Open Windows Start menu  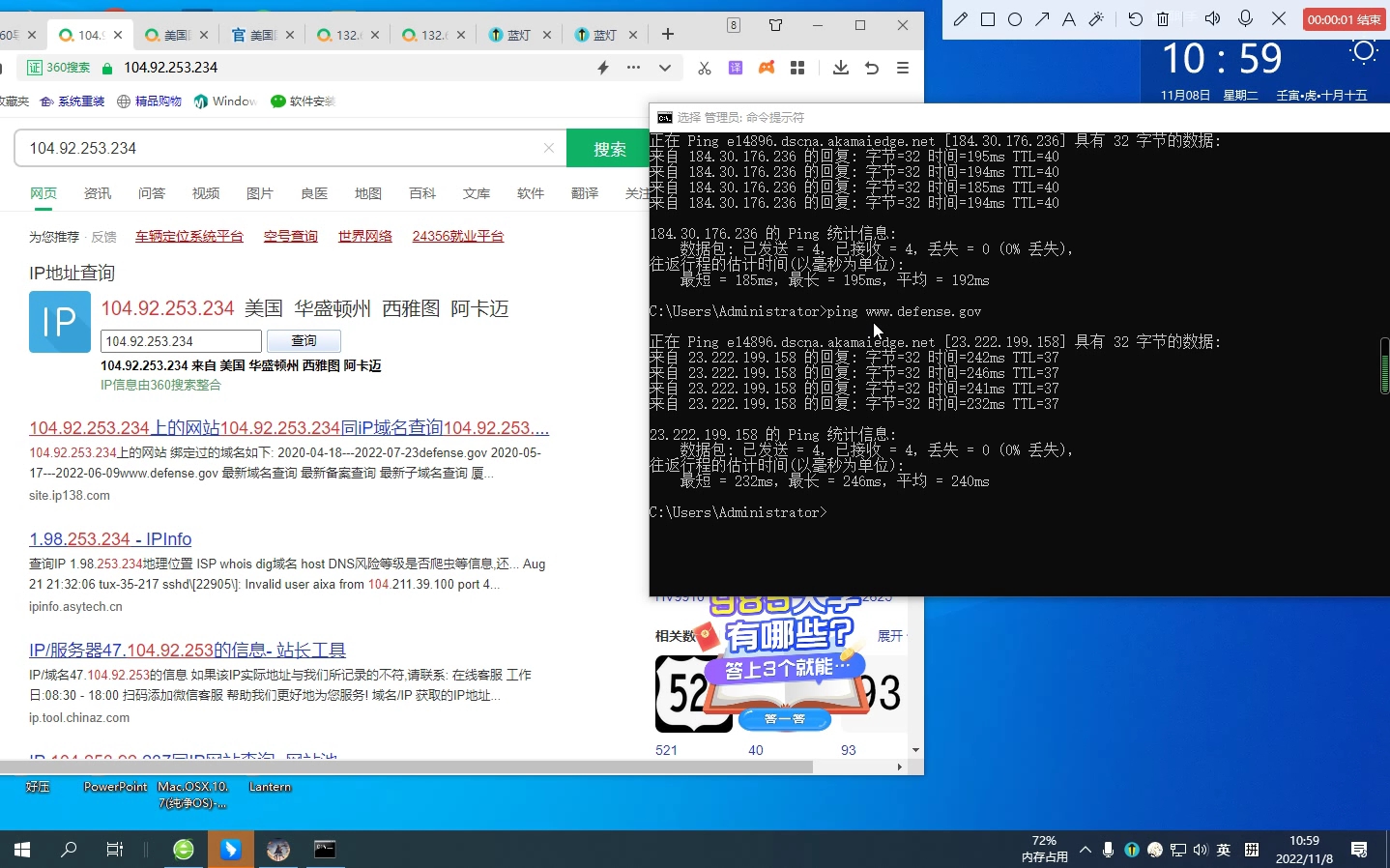coord(22,850)
